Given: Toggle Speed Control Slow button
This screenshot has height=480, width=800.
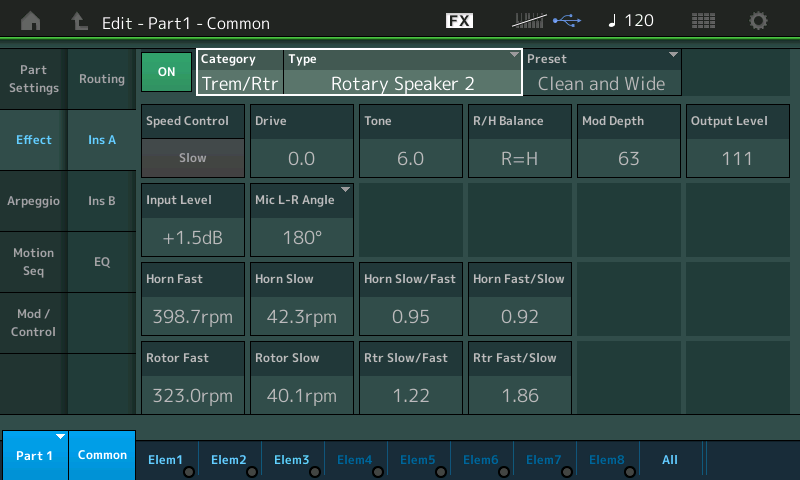Looking at the screenshot, I should tap(193, 157).
